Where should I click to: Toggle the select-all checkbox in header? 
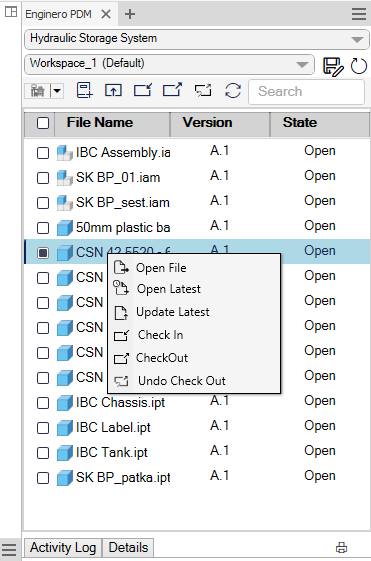[43, 123]
